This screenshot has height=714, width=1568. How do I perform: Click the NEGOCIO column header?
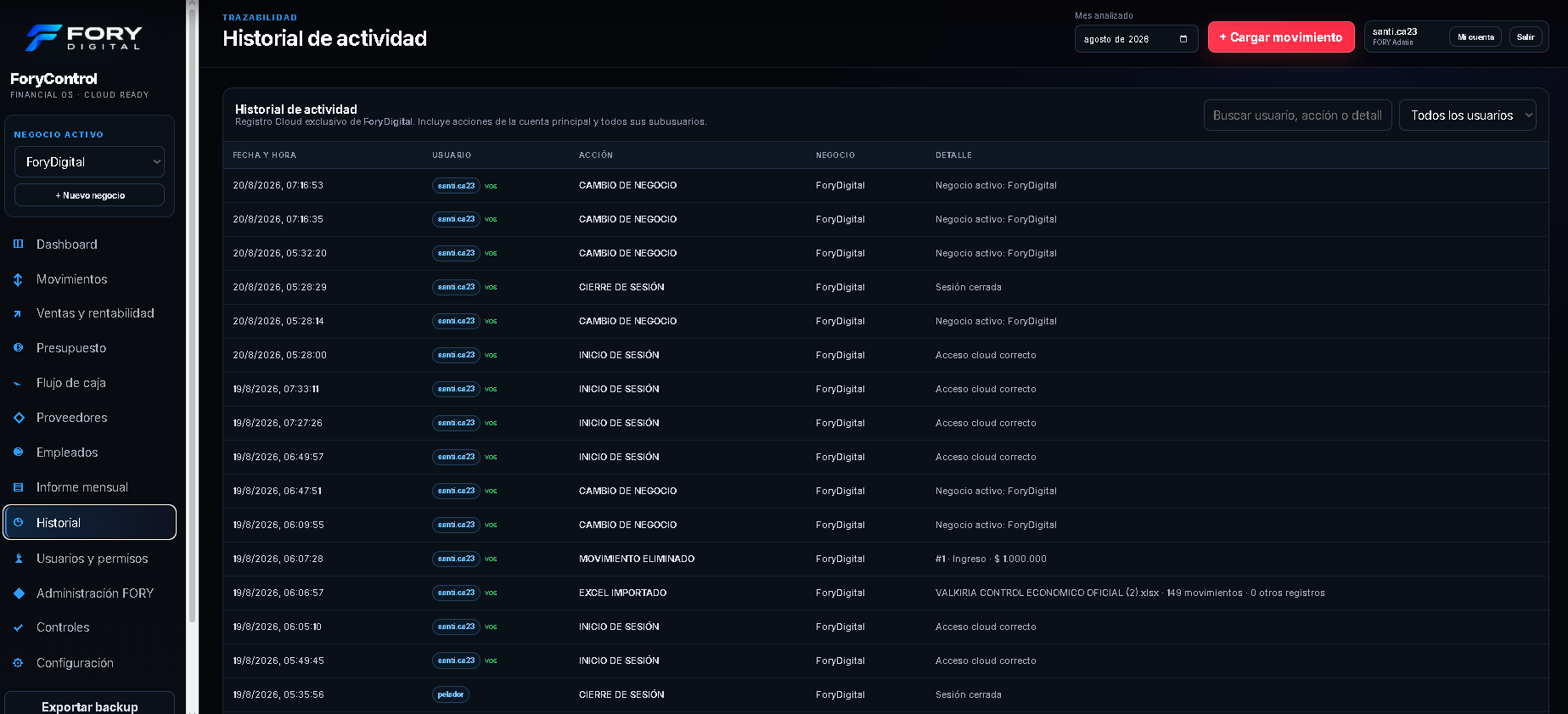click(835, 155)
